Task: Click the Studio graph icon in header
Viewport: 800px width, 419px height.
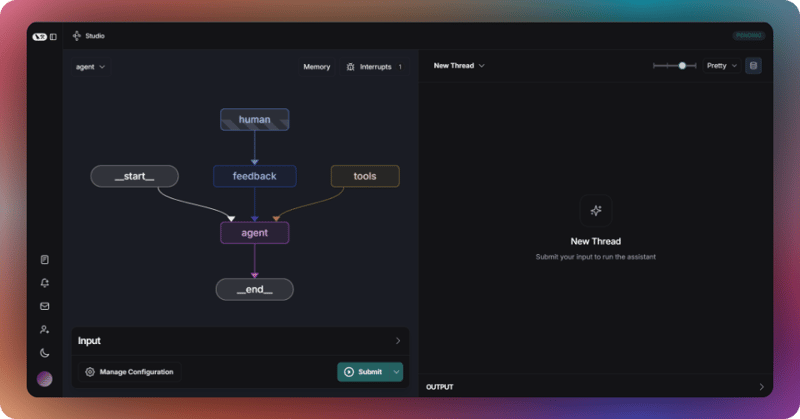Action: [x=77, y=36]
